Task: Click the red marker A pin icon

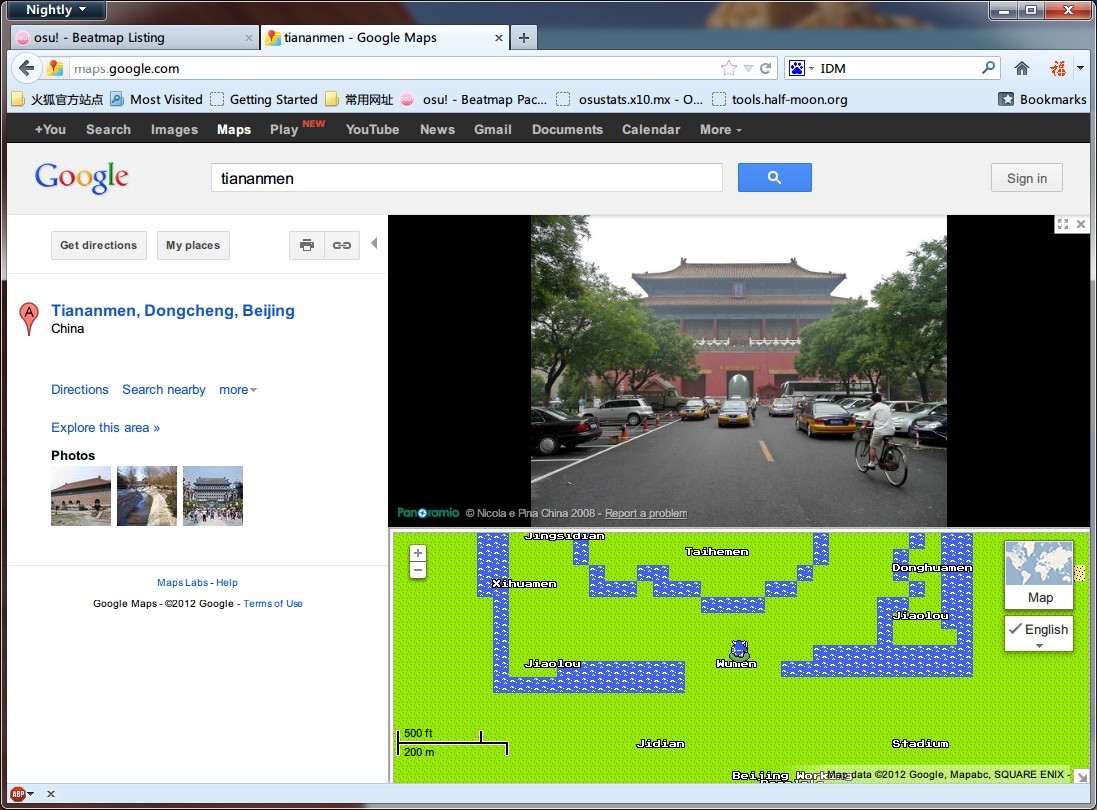Action: tap(29, 318)
